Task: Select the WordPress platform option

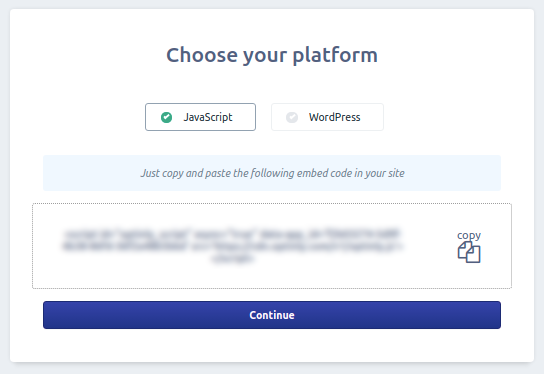Action: click(x=327, y=117)
